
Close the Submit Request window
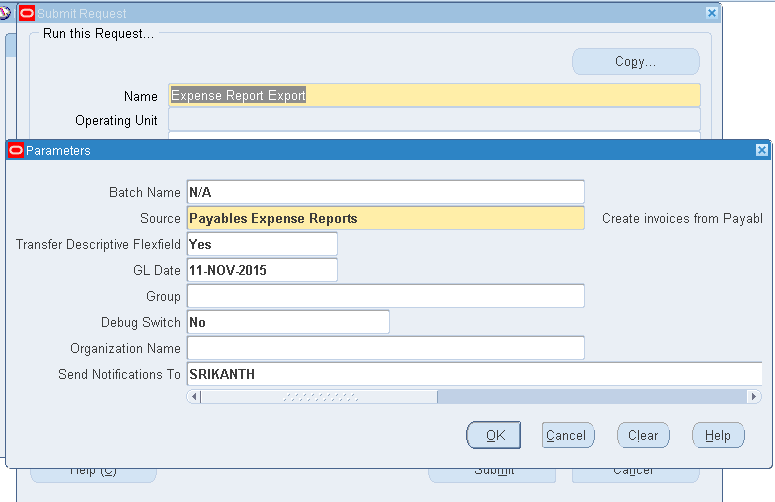711,13
